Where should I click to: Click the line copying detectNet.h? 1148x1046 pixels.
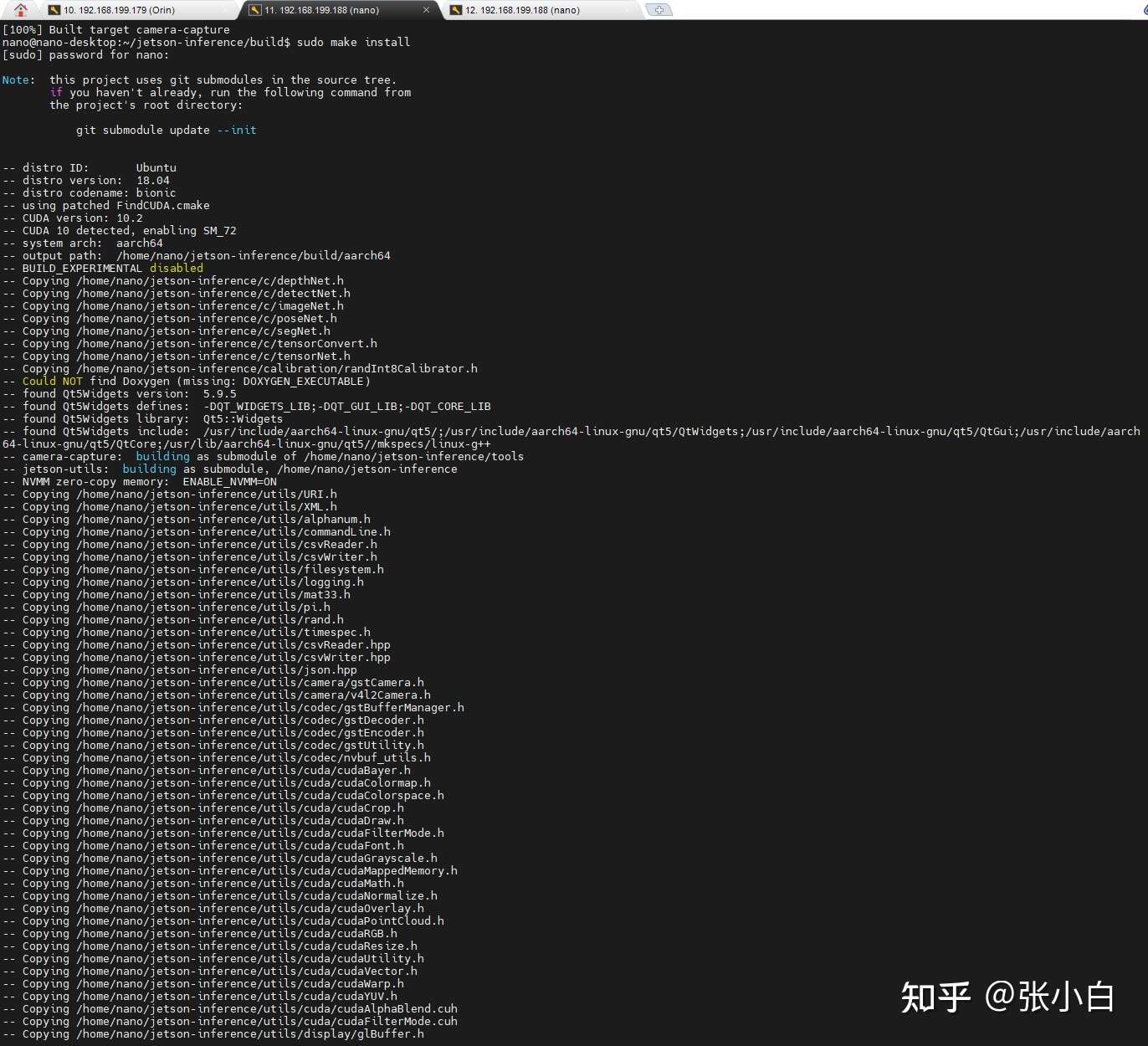point(177,293)
